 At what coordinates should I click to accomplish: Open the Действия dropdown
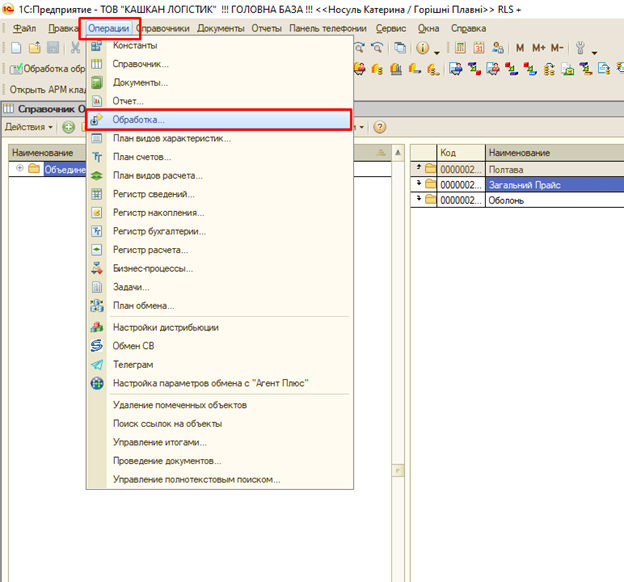point(29,127)
